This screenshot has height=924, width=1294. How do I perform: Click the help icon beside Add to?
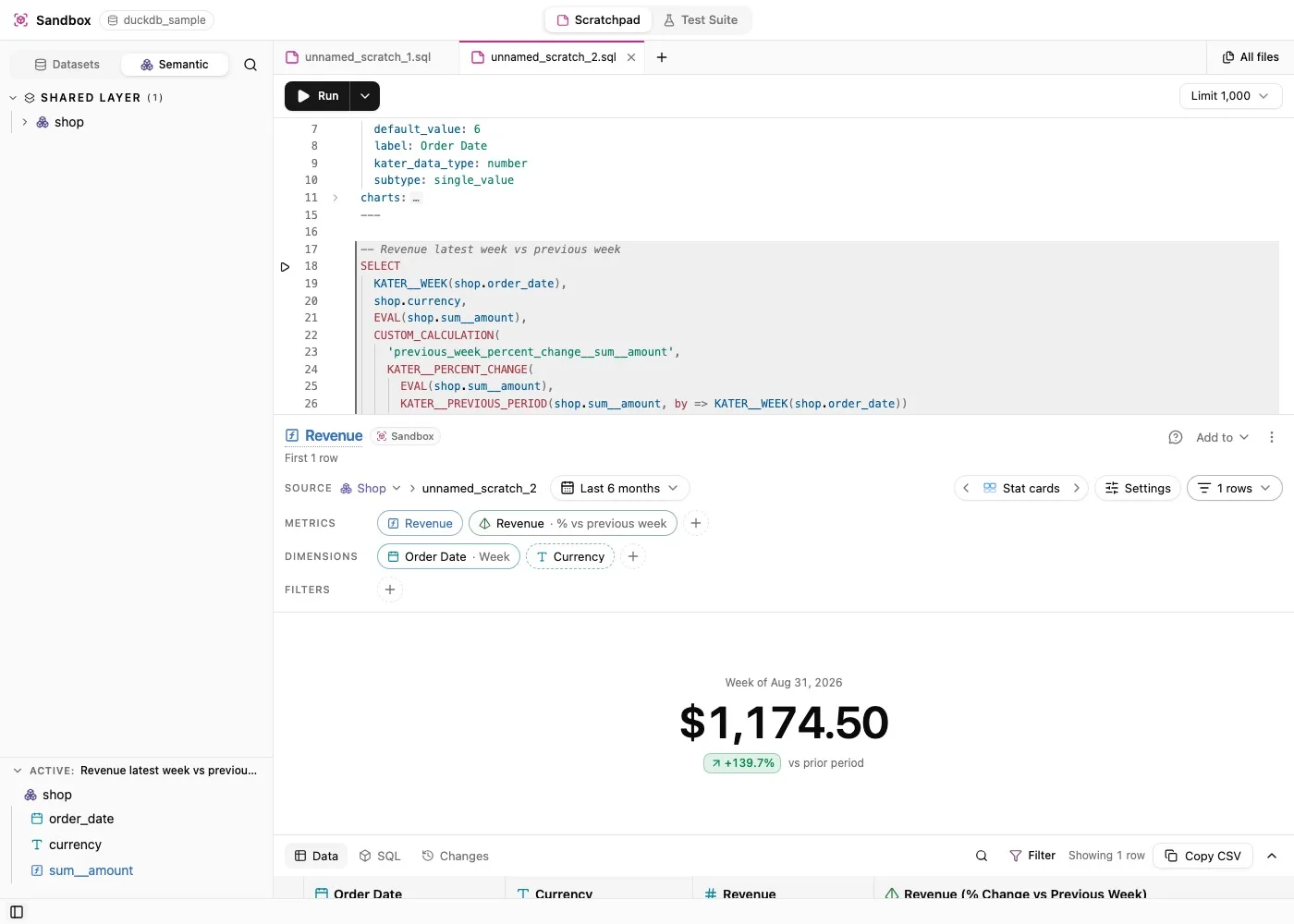pos(1176,437)
